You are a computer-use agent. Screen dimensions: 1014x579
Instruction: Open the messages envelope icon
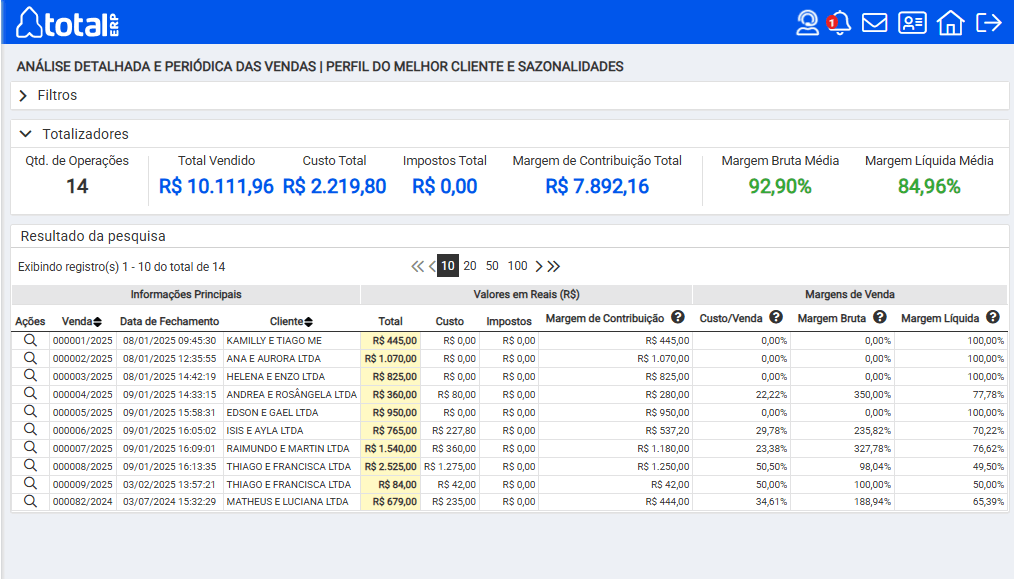pyautogui.click(x=875, y=22)
